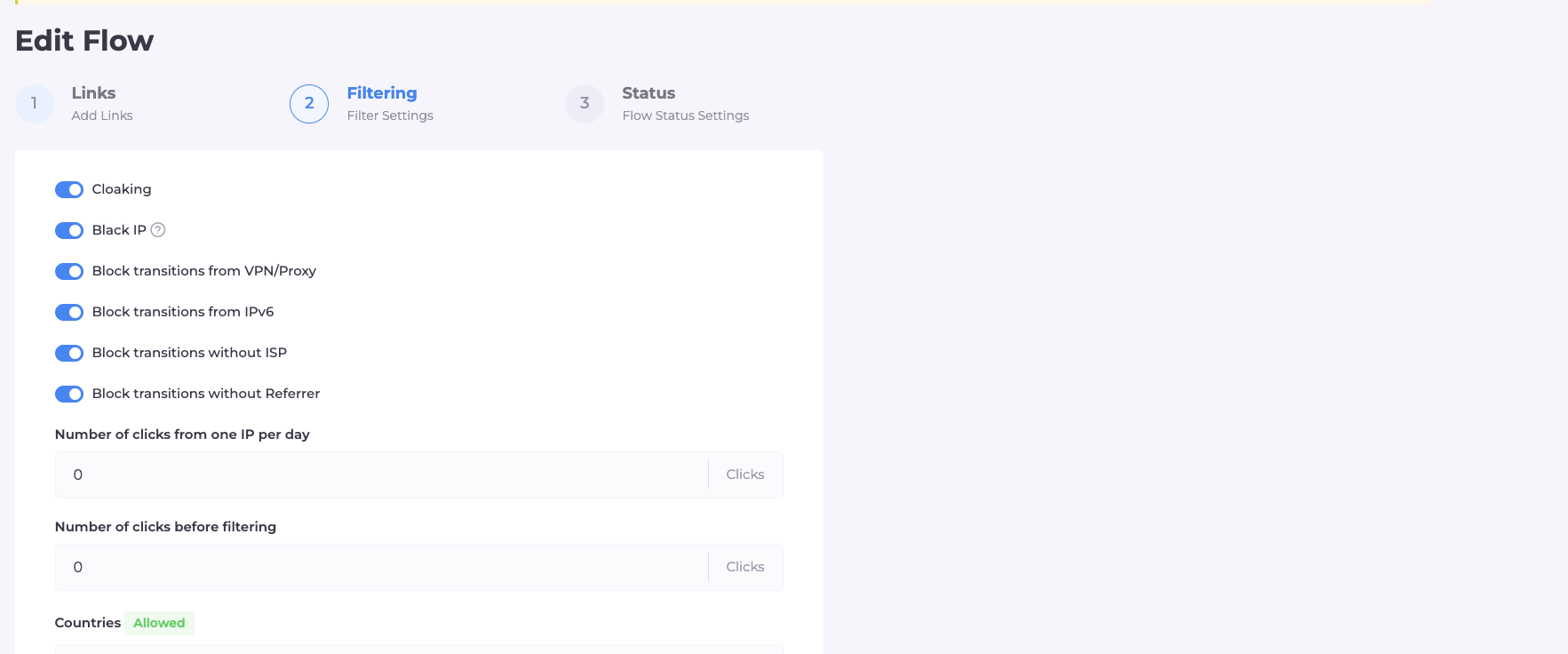Switch off Block transitions from IPv6
Image resolution: width=1568 pixels, height=654 pixels.
(69, 312)
